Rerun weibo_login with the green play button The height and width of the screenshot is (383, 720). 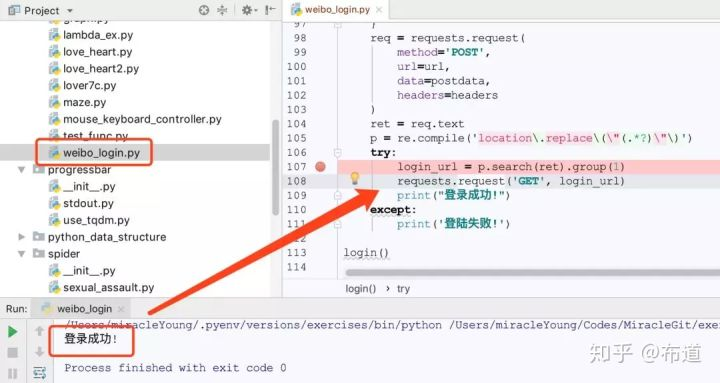point(13,332)
